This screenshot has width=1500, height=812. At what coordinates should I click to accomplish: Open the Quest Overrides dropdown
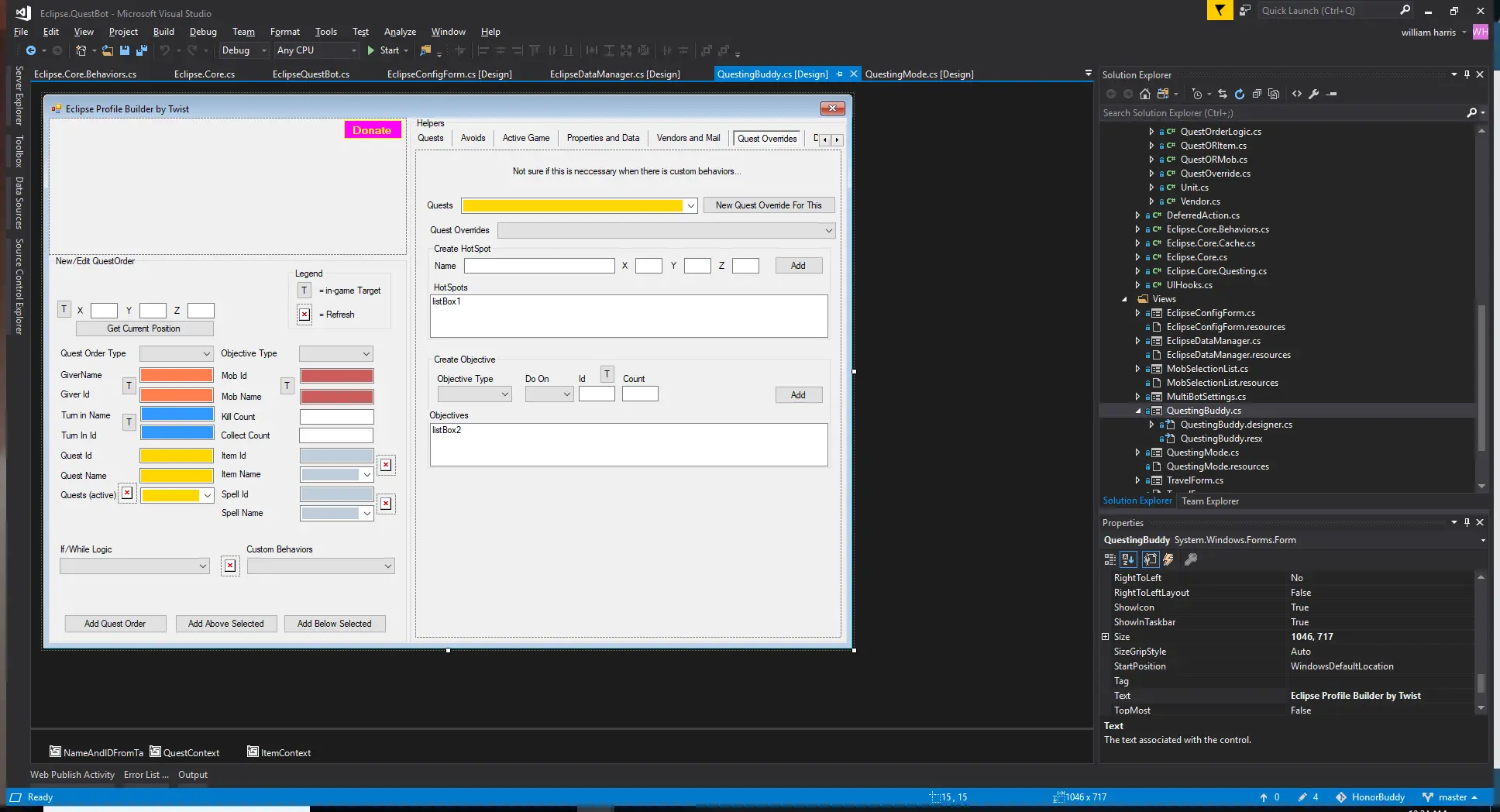(666, 230)
